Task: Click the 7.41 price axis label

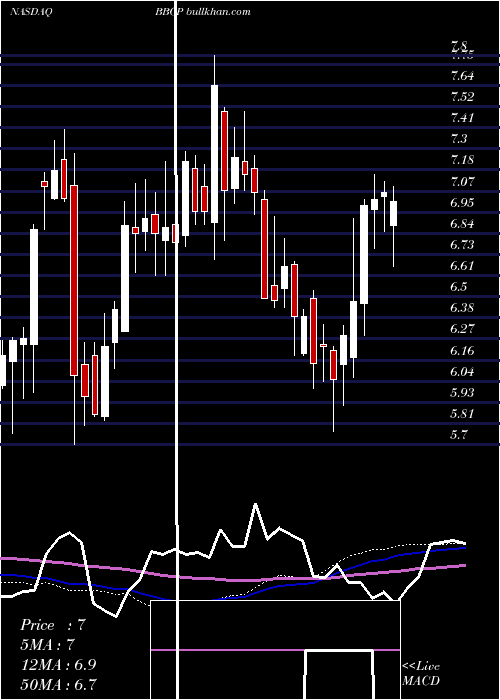Action: click(x=462, y=118)
